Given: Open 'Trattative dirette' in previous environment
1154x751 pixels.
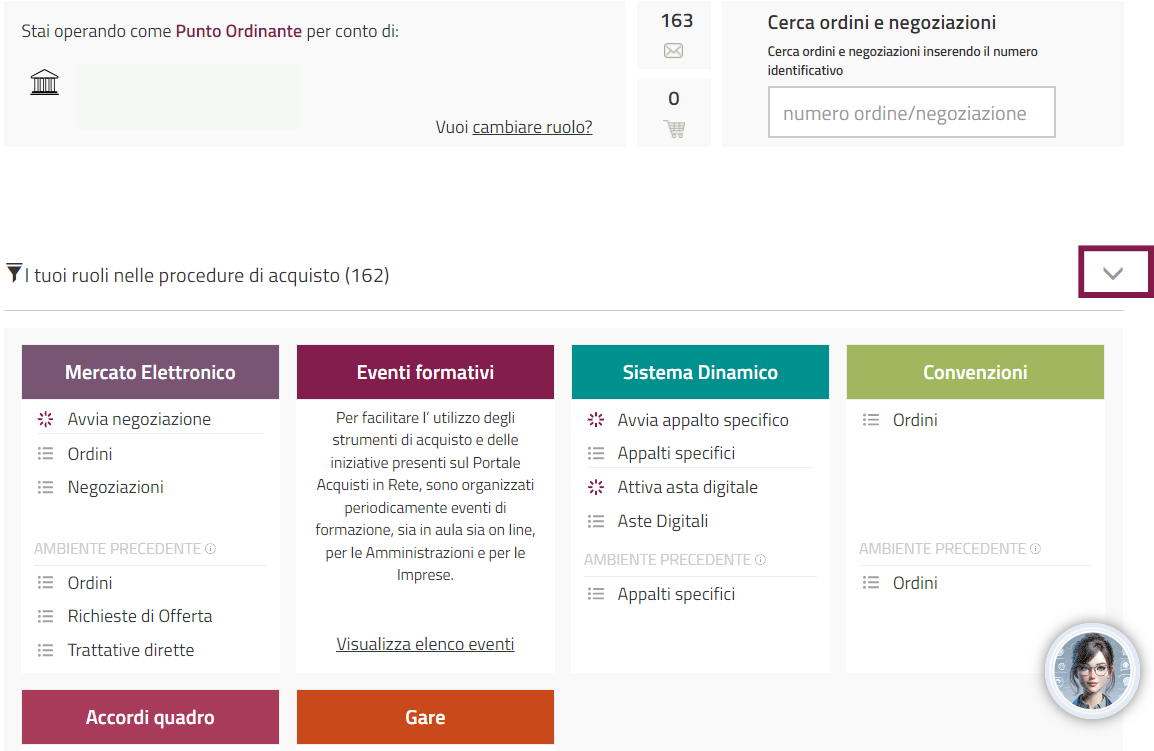Looking at the screenshot, I should (131, 650).
